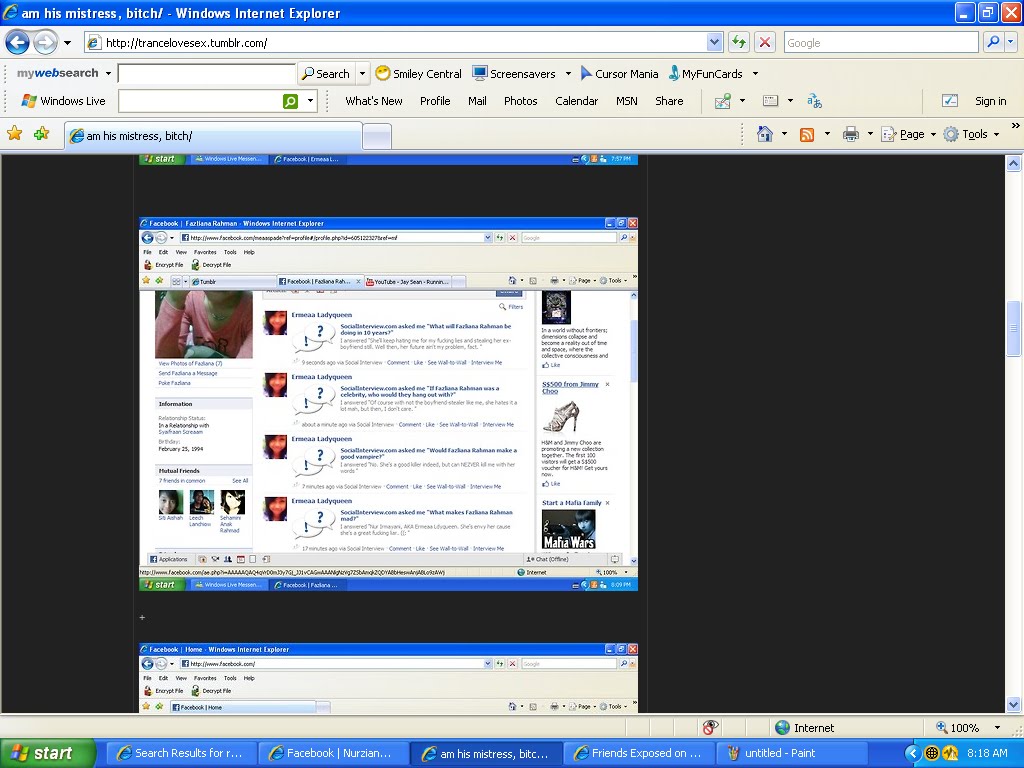Click the vertical scrollbar thumb
The height and width of the screenshot is (768, 1024).
click(x=1013, y=330)
